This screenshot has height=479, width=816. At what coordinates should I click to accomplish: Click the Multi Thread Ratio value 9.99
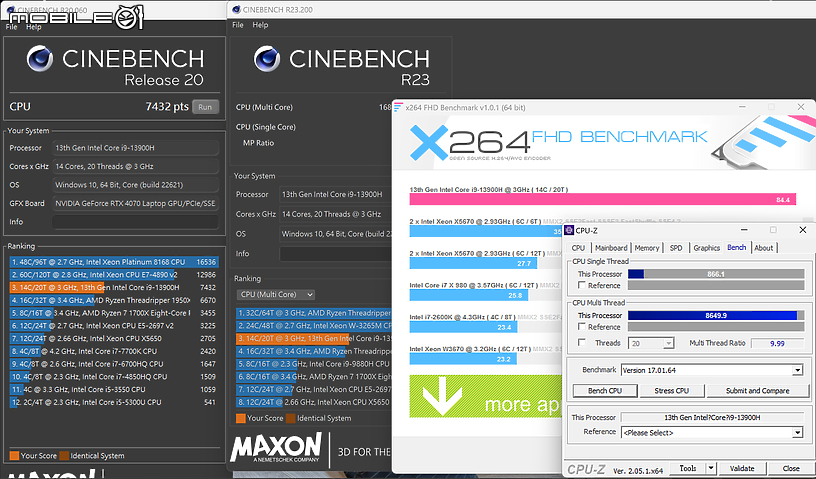pyautogui.click(x=777, y=343)
